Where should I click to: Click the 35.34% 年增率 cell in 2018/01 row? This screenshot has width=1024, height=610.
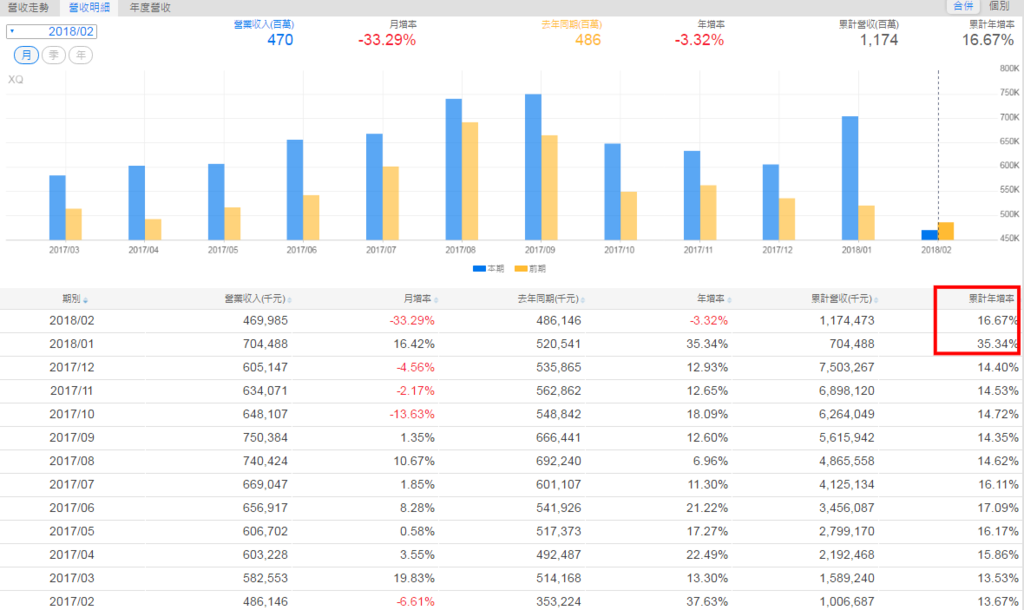[707, 344]
